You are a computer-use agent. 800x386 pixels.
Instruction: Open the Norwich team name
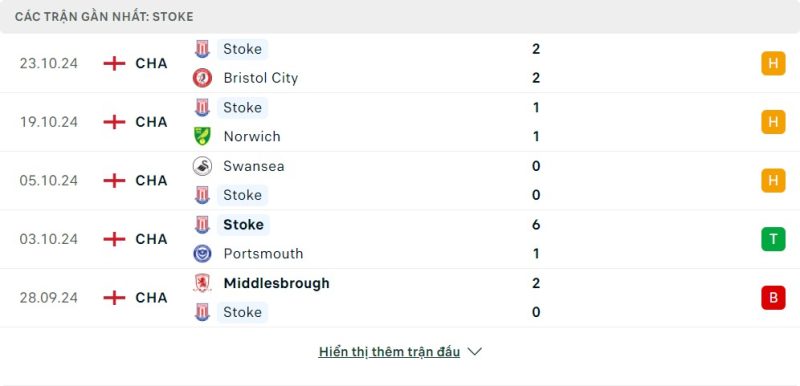pos(252,137)
